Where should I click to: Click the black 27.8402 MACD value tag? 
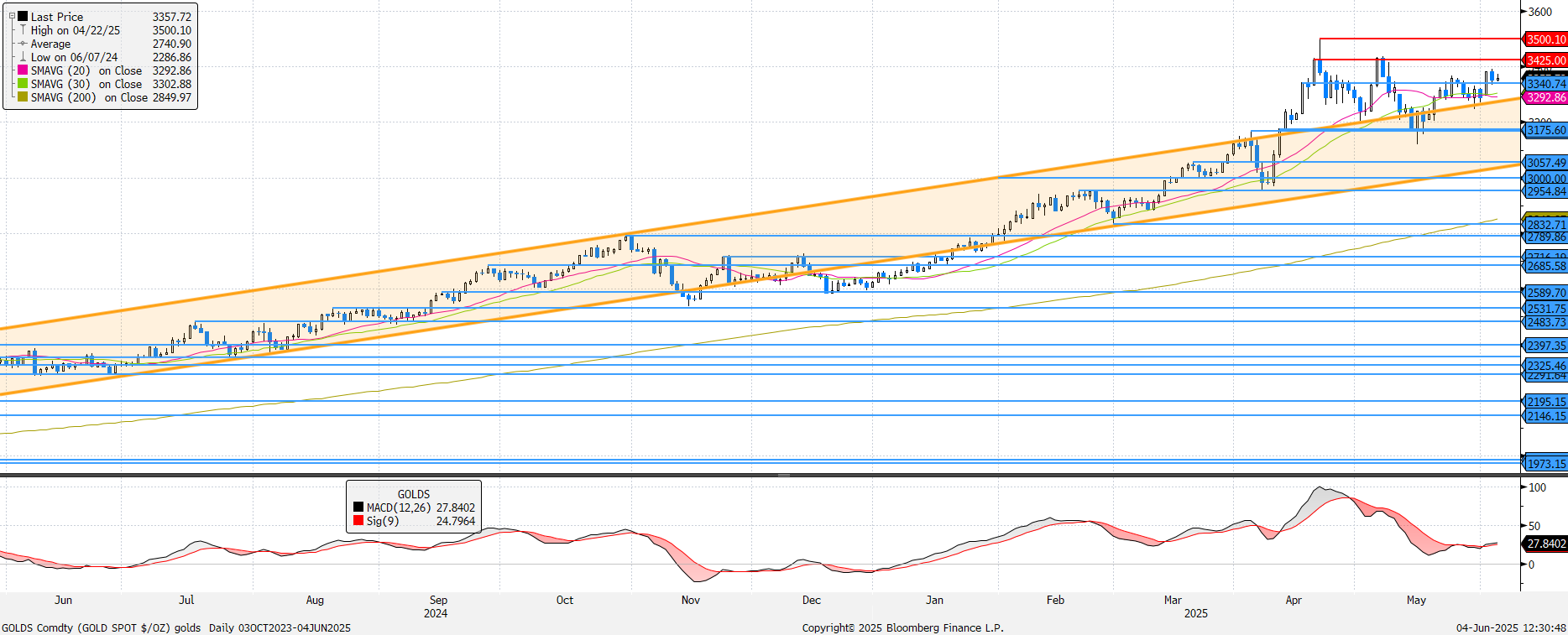(x=1544, y=544)
